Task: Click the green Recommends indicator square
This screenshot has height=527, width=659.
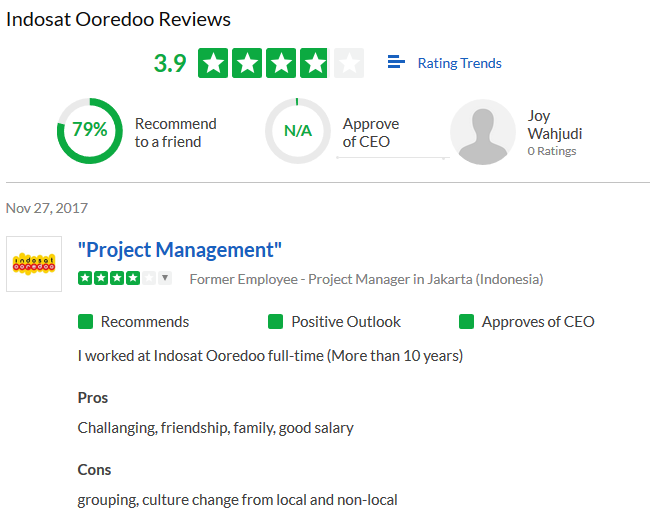Action: click(x=85, y=321)
